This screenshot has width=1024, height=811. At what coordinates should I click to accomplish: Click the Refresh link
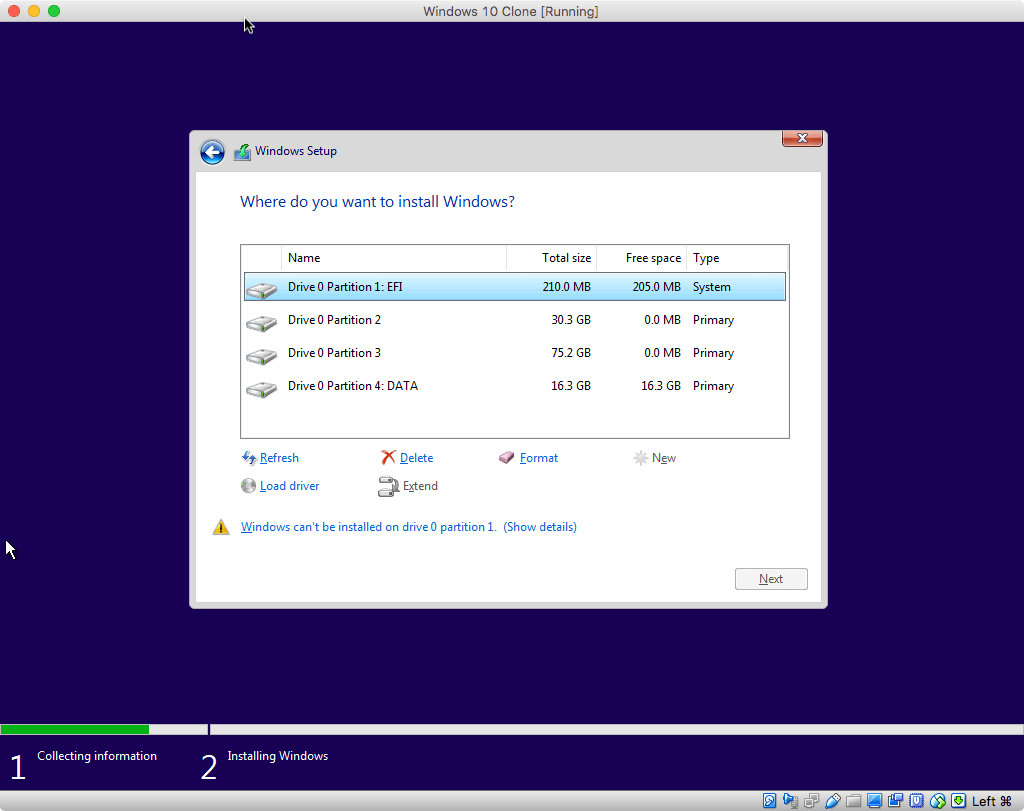pyautogui.click(x=279, y=458)
